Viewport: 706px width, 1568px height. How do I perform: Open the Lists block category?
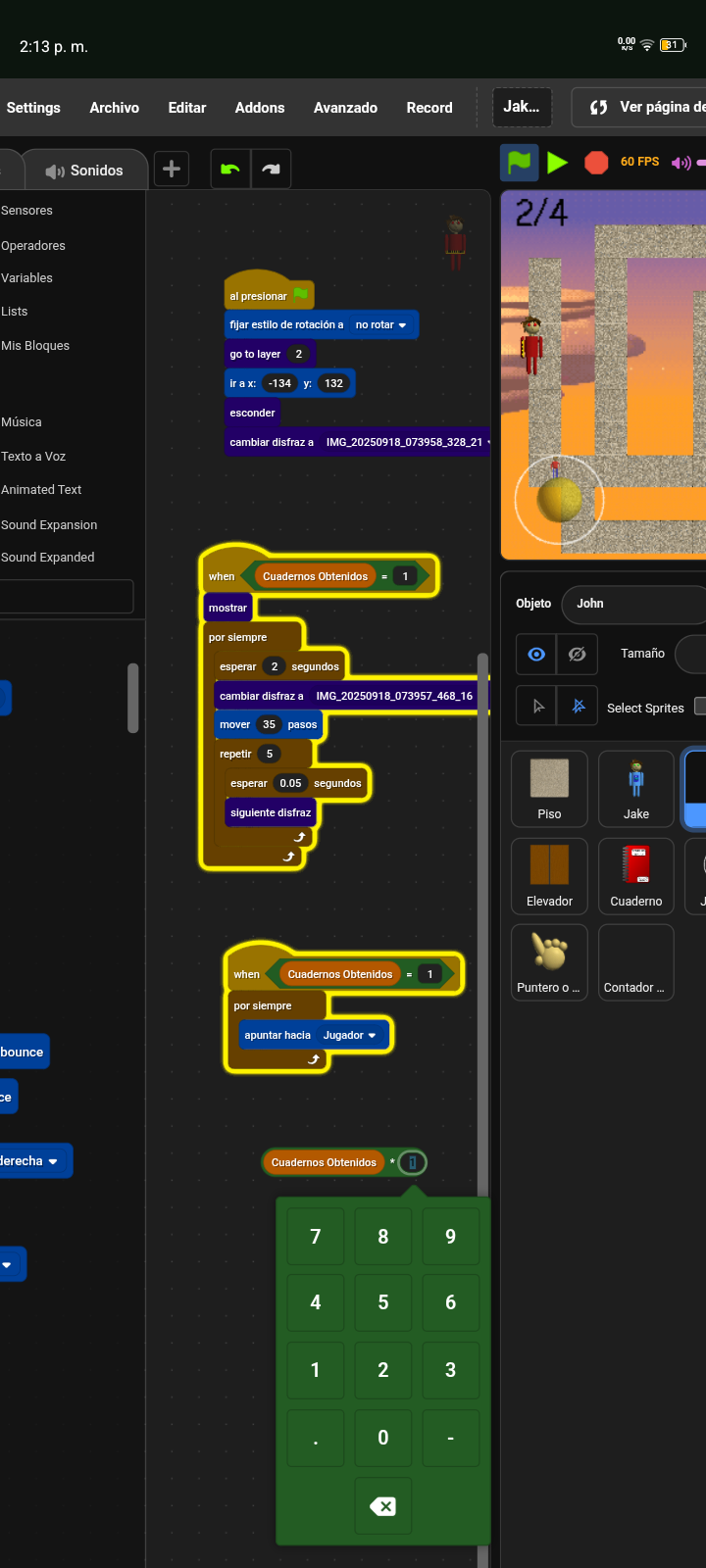pyautogui.click(x=14, y=312)
